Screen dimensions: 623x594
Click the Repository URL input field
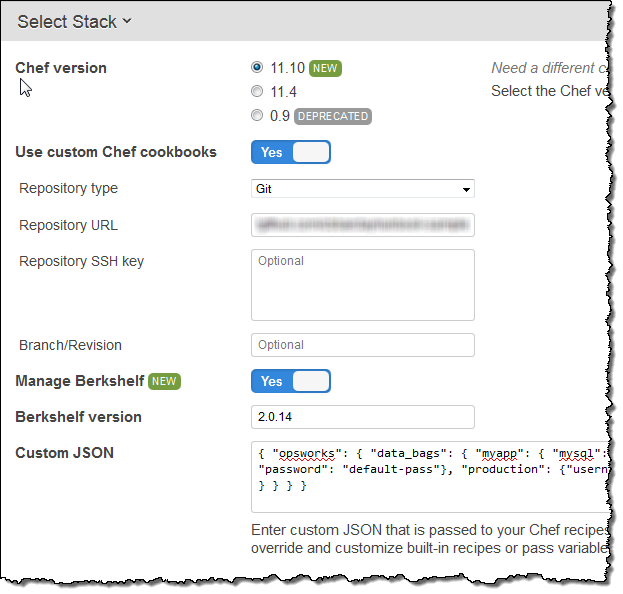click(363, 225)
